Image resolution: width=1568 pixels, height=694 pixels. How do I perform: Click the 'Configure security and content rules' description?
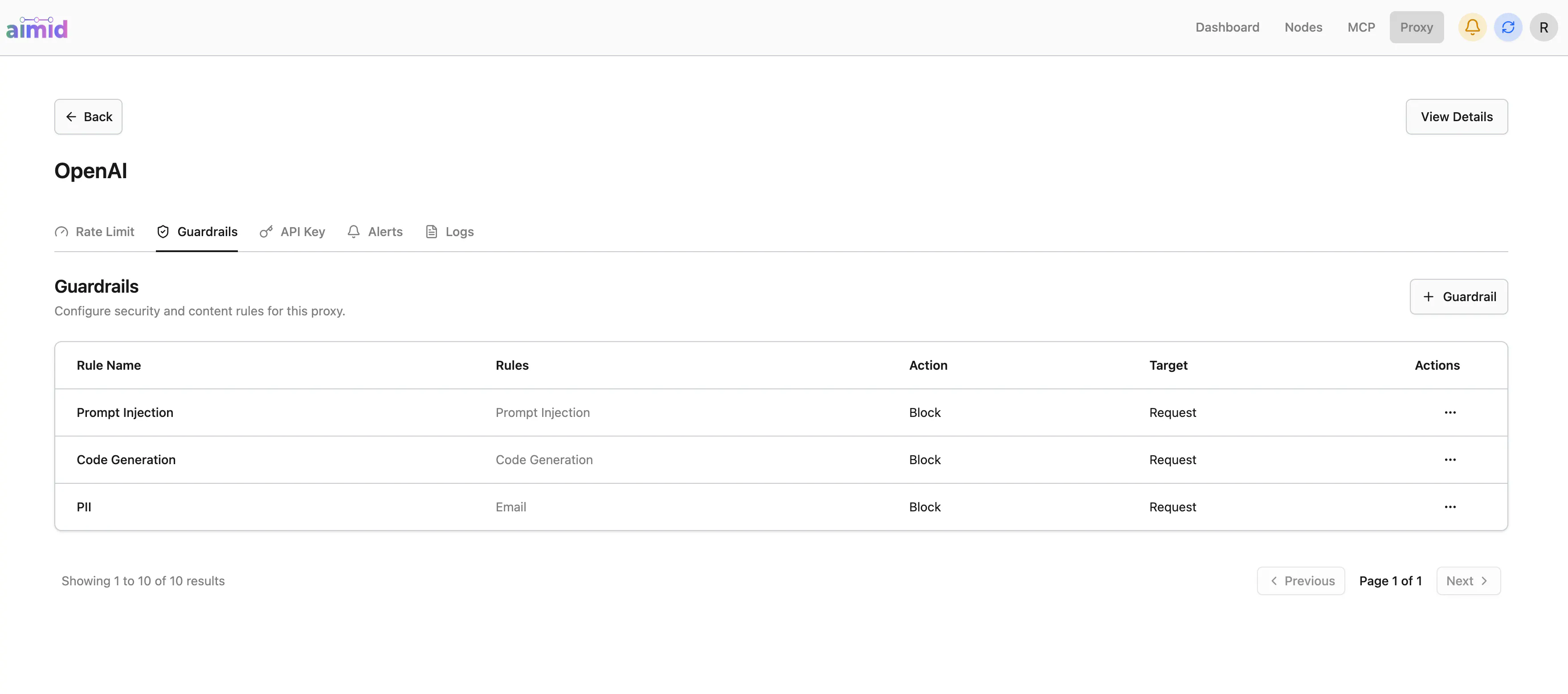coord(200,311)
